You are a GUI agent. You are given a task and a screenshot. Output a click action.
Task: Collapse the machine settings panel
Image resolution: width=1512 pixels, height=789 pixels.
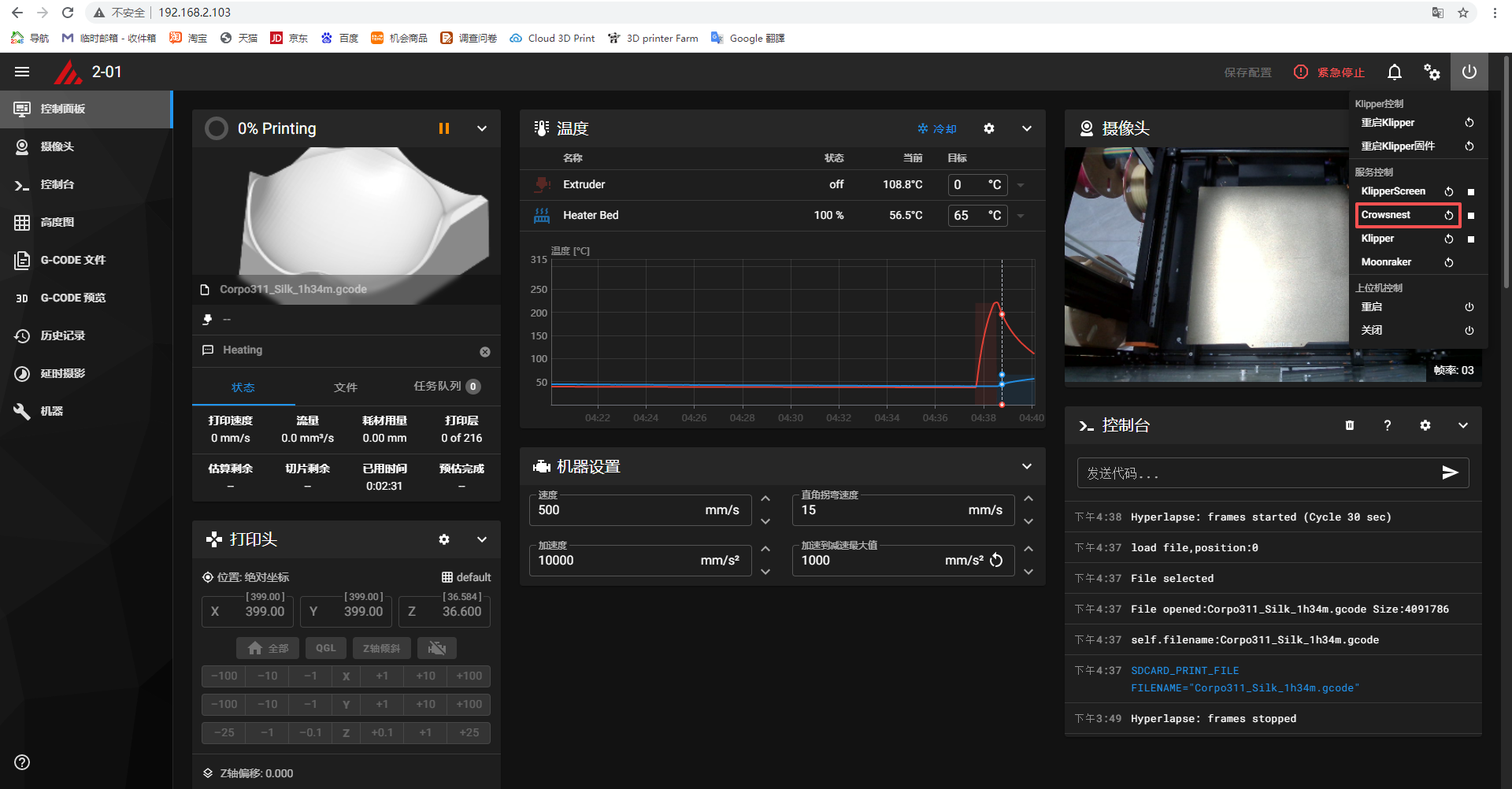(1027, 466)
